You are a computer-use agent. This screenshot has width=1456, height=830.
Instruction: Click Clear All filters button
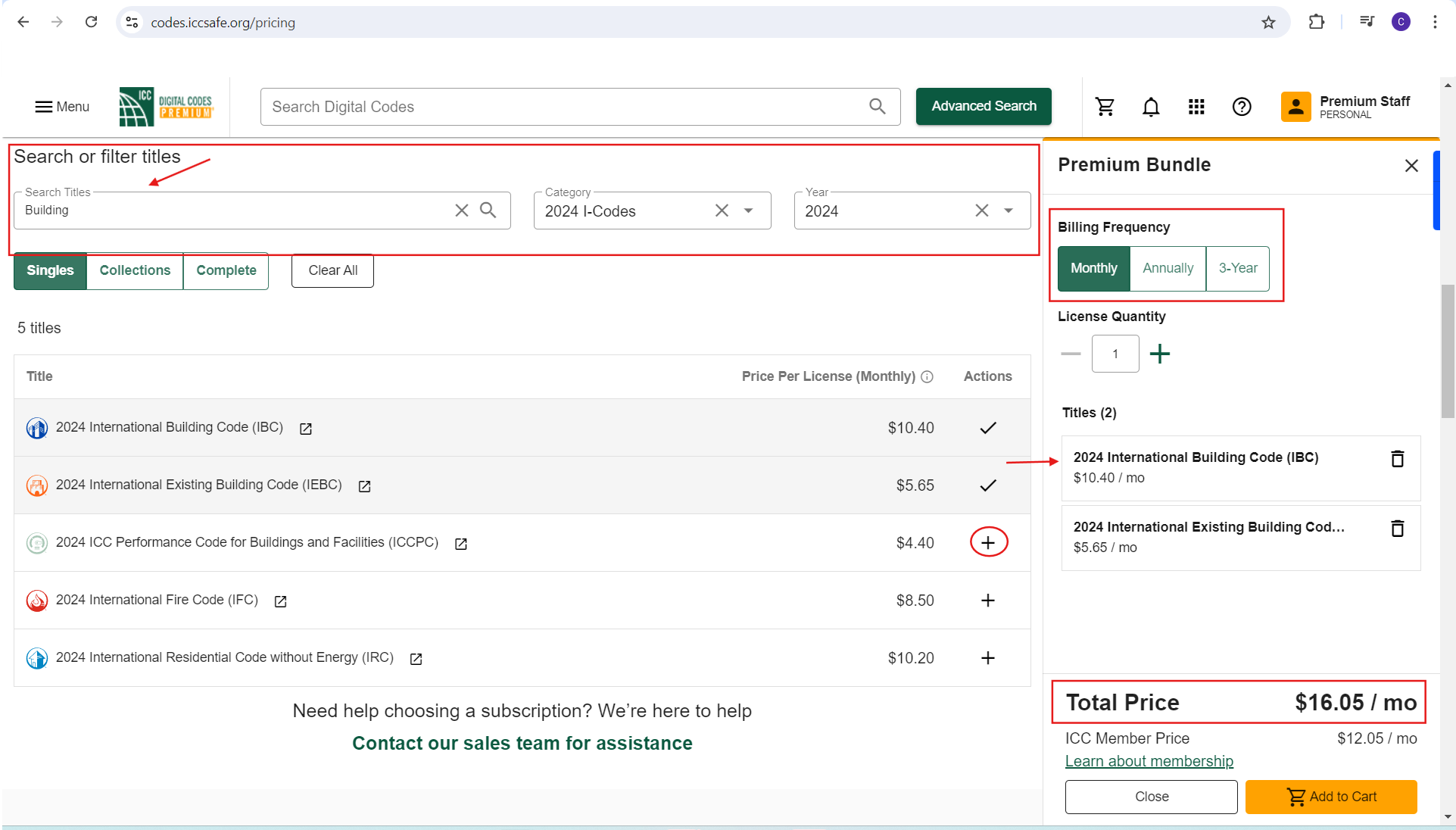(x=332, y=270)
